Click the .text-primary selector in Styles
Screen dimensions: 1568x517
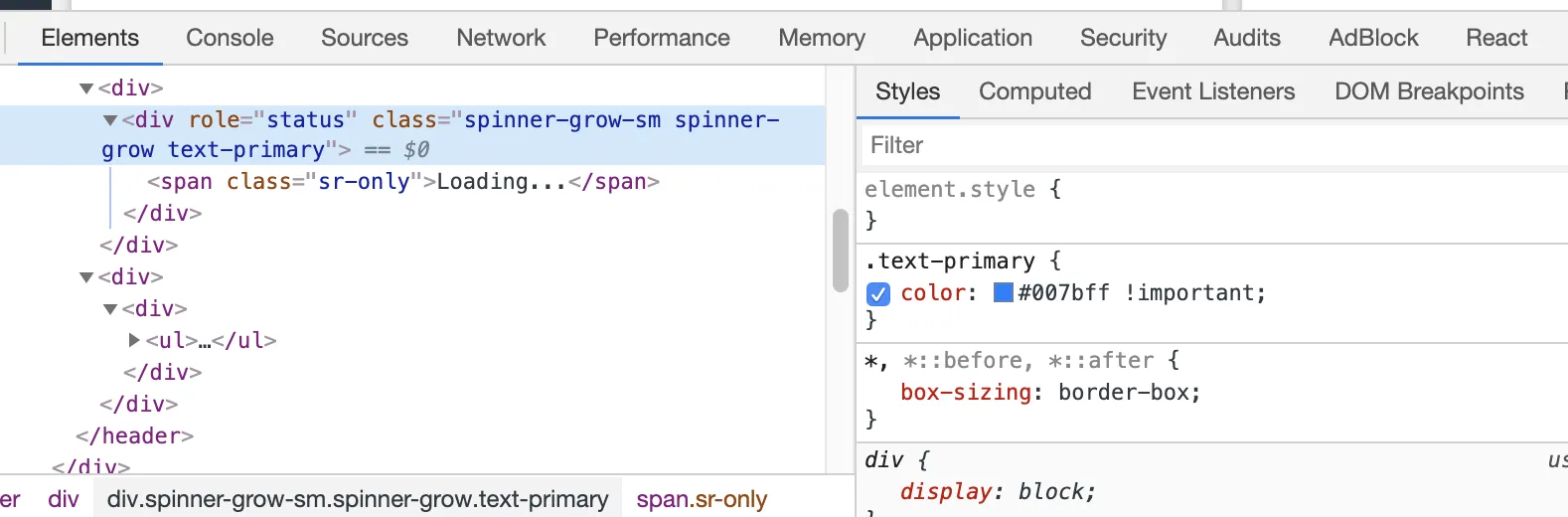(950, 260)
